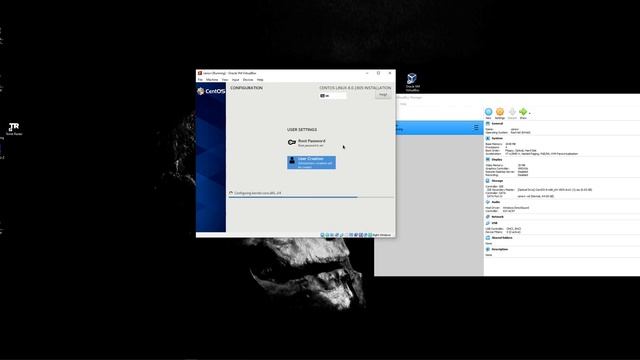Select Oracle VM VirtualBox desktop shortcut
Screen dimensions: 640x360
click(x=412, y=82)
